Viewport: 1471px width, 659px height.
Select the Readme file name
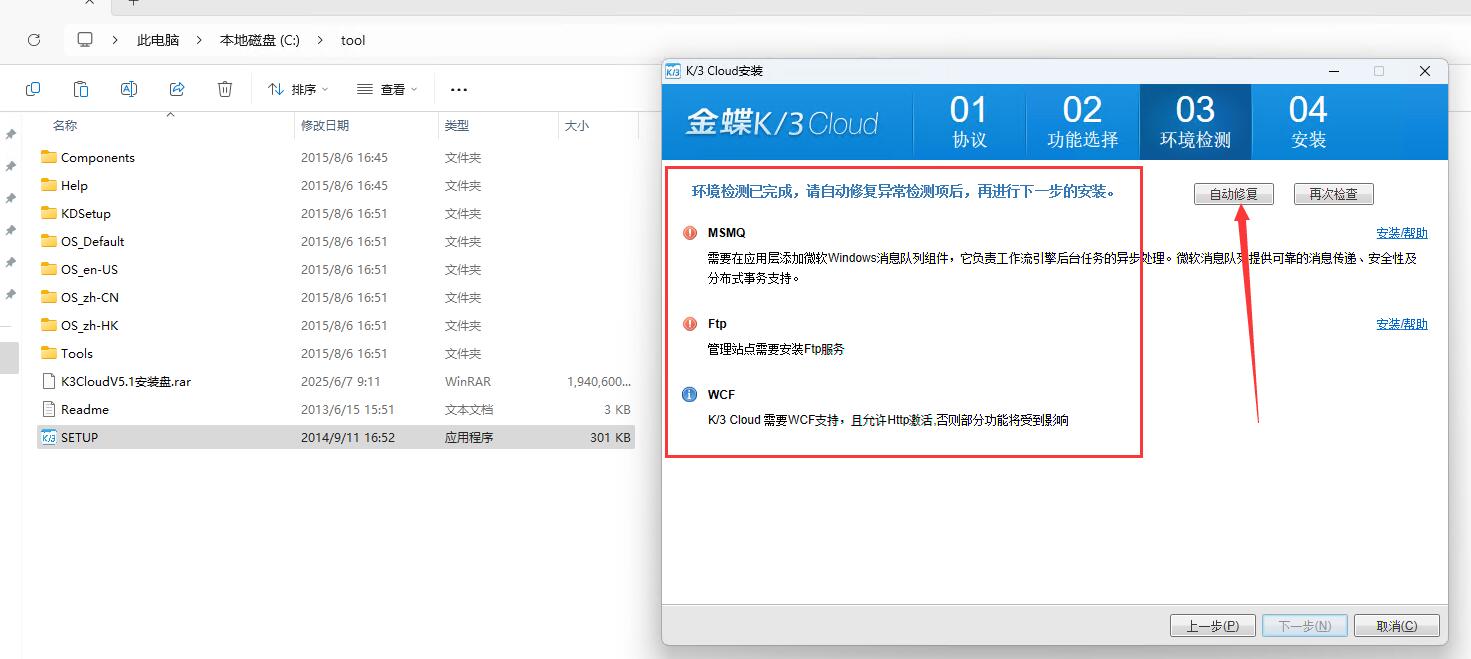coord(85,409)
